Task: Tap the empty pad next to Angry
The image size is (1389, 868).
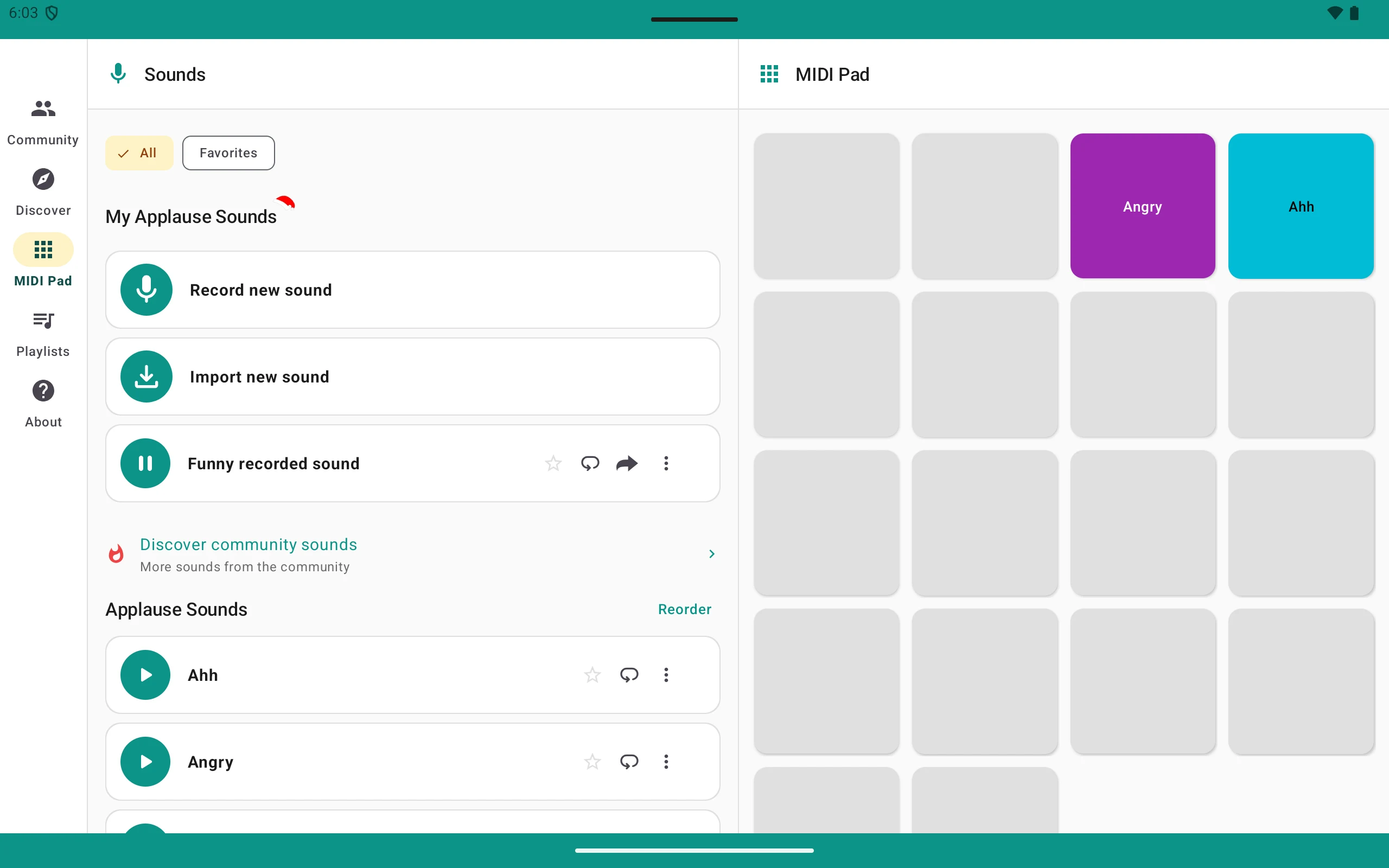Action: pyautogui.click(x=984, y=206)
